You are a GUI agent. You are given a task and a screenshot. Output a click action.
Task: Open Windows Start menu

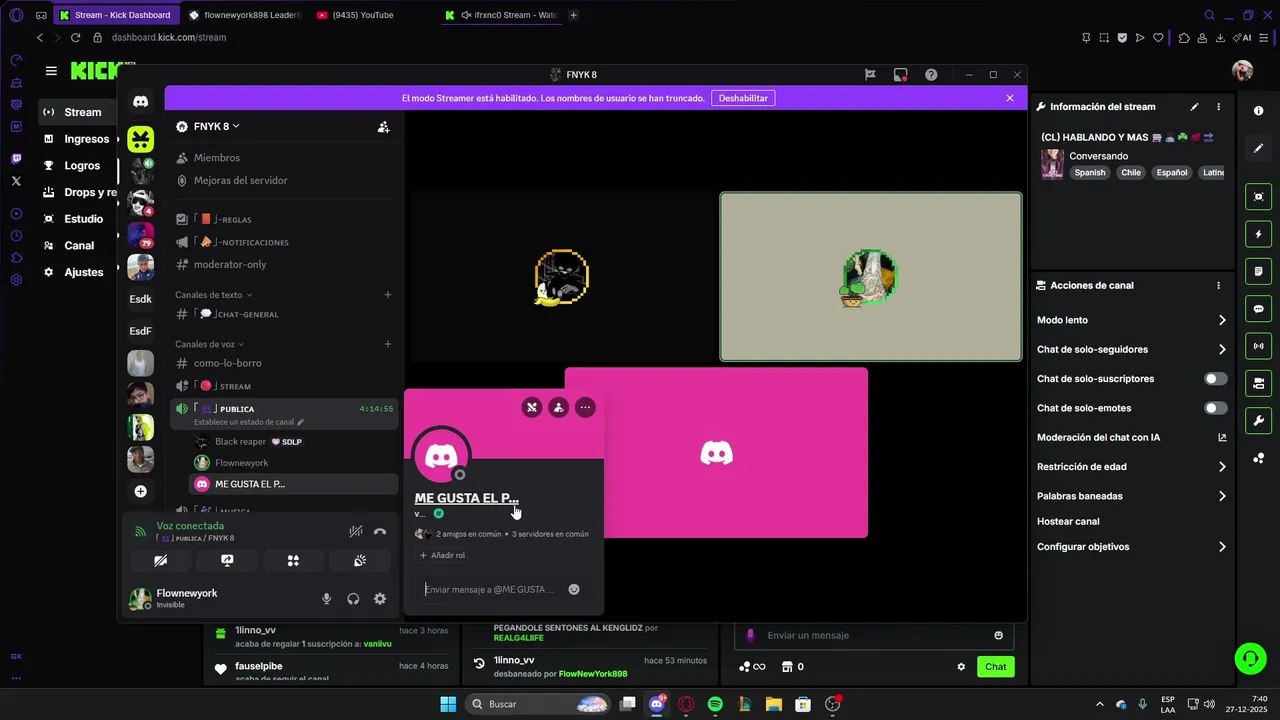448,704
